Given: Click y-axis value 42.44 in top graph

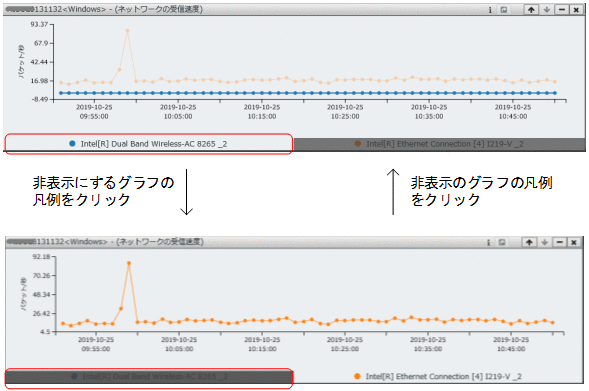Looking at the screenshot, I should (x=39, y=62).
